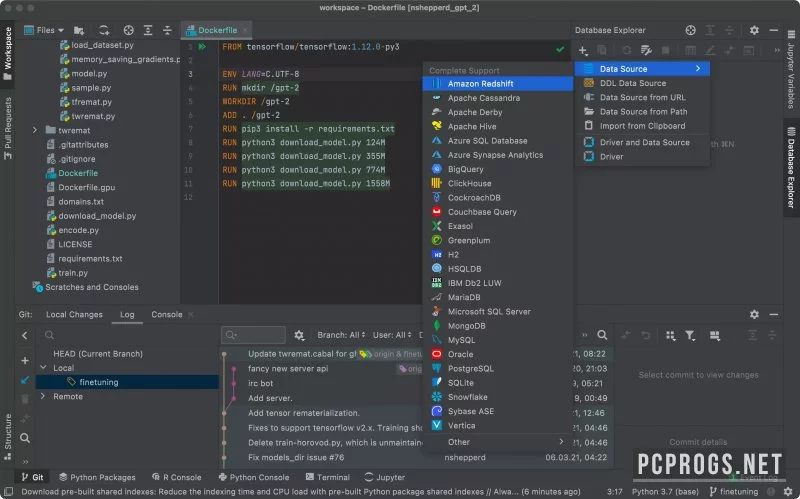The height and width of the screenshot is (499, 800).
Task: Open Jupyter tool window
Action: (x=385, y=477)
